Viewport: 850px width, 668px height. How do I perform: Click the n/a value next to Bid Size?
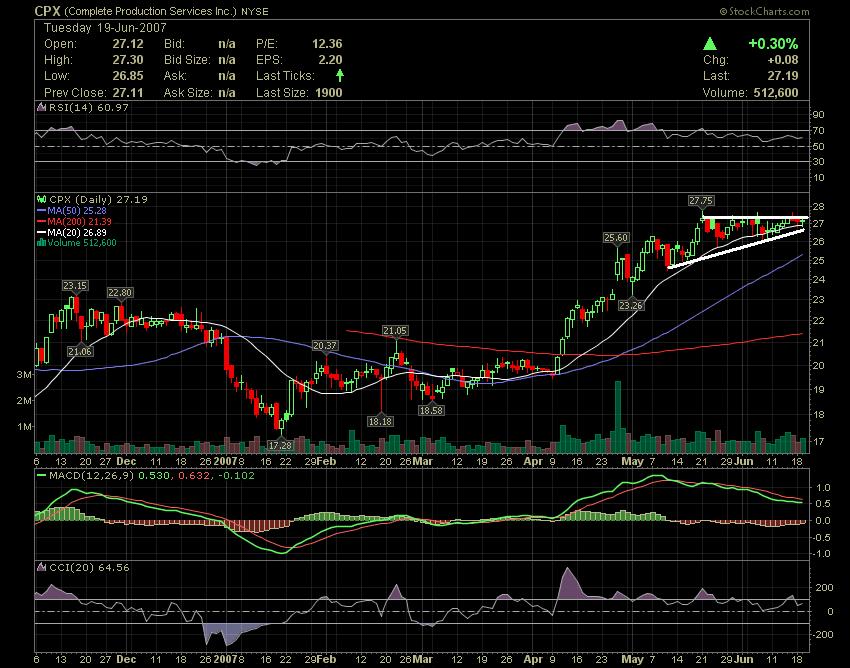pos(227,60)
